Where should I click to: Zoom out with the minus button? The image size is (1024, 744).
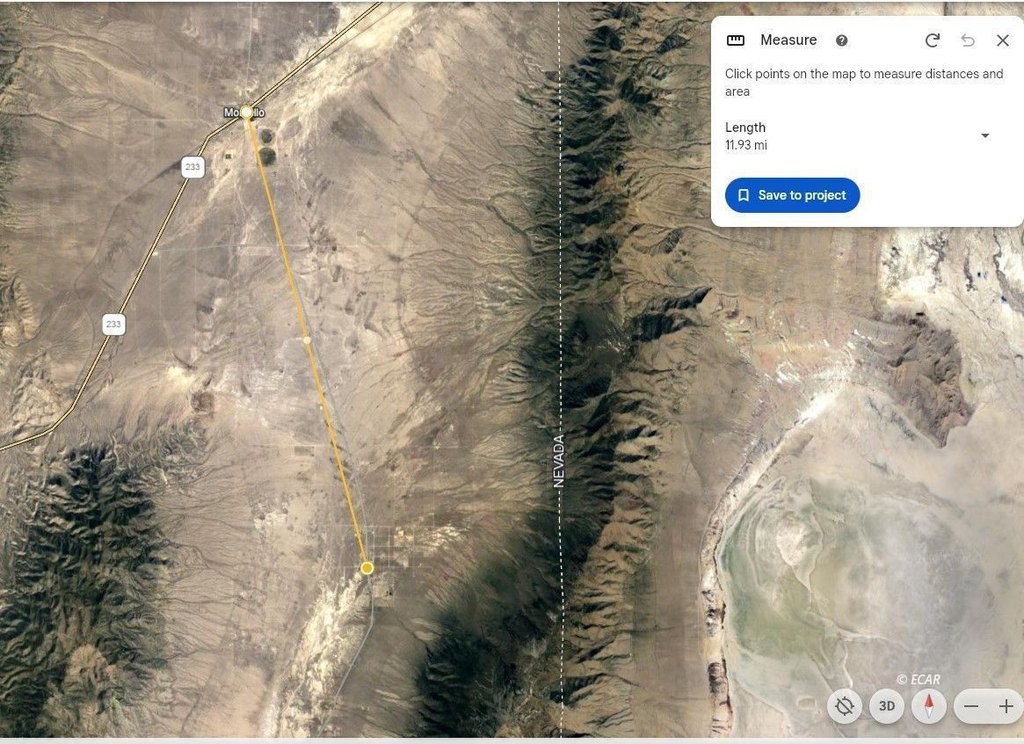click(x=971, y=706)
